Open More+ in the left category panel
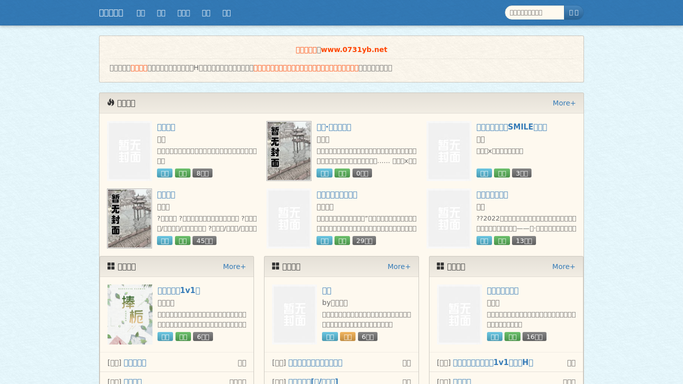The width and height of the screenshot is (683, 384). (234, 266)
